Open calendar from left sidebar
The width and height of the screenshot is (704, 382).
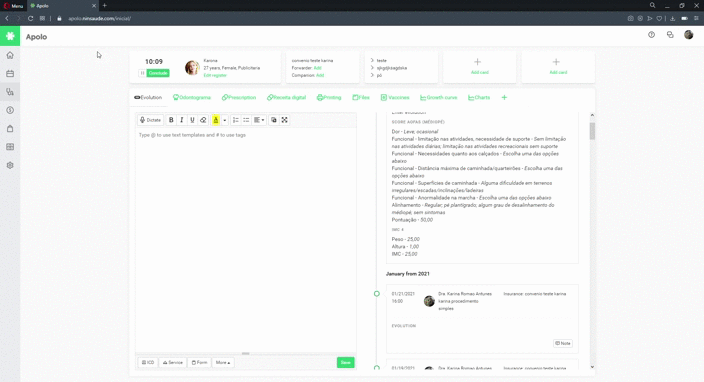pos(10,74)
